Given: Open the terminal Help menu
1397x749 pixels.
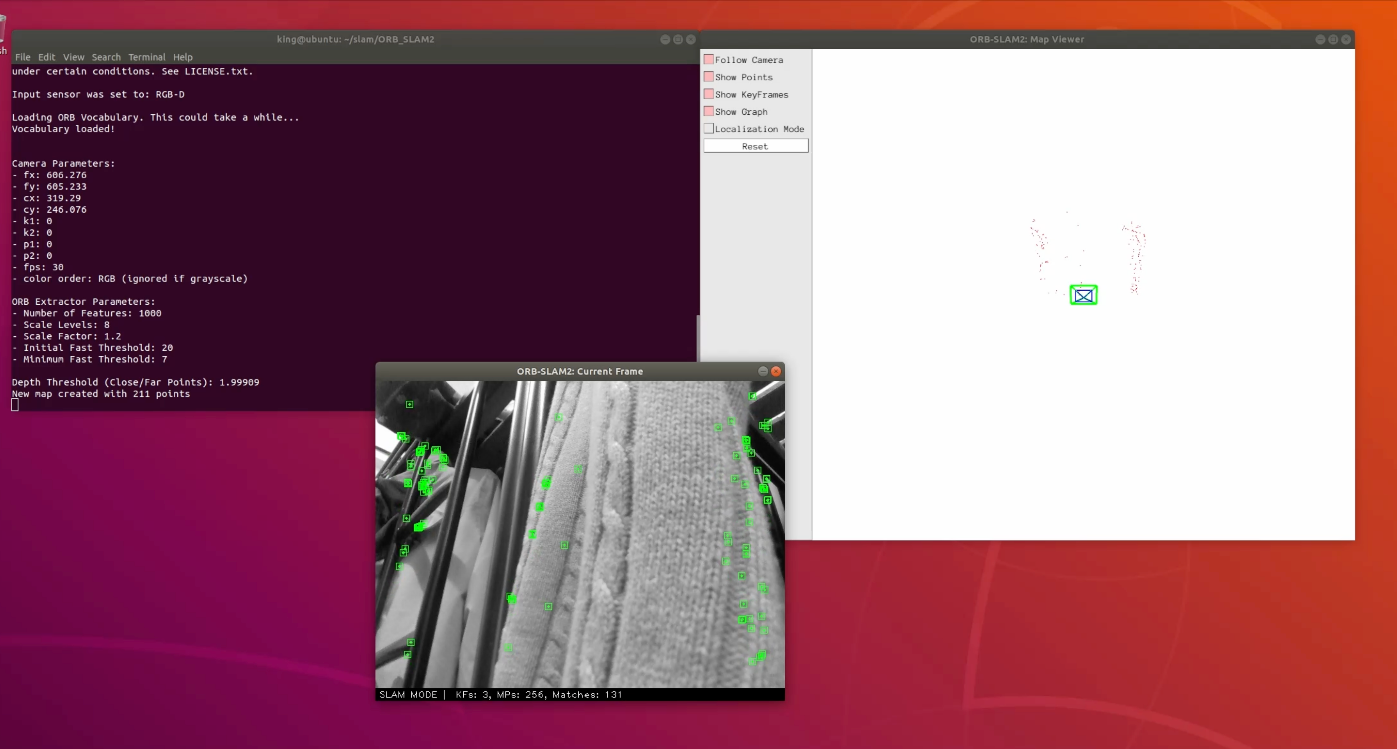Looking at the screenshot, I should pyautogui.click(x=182, y=57).
